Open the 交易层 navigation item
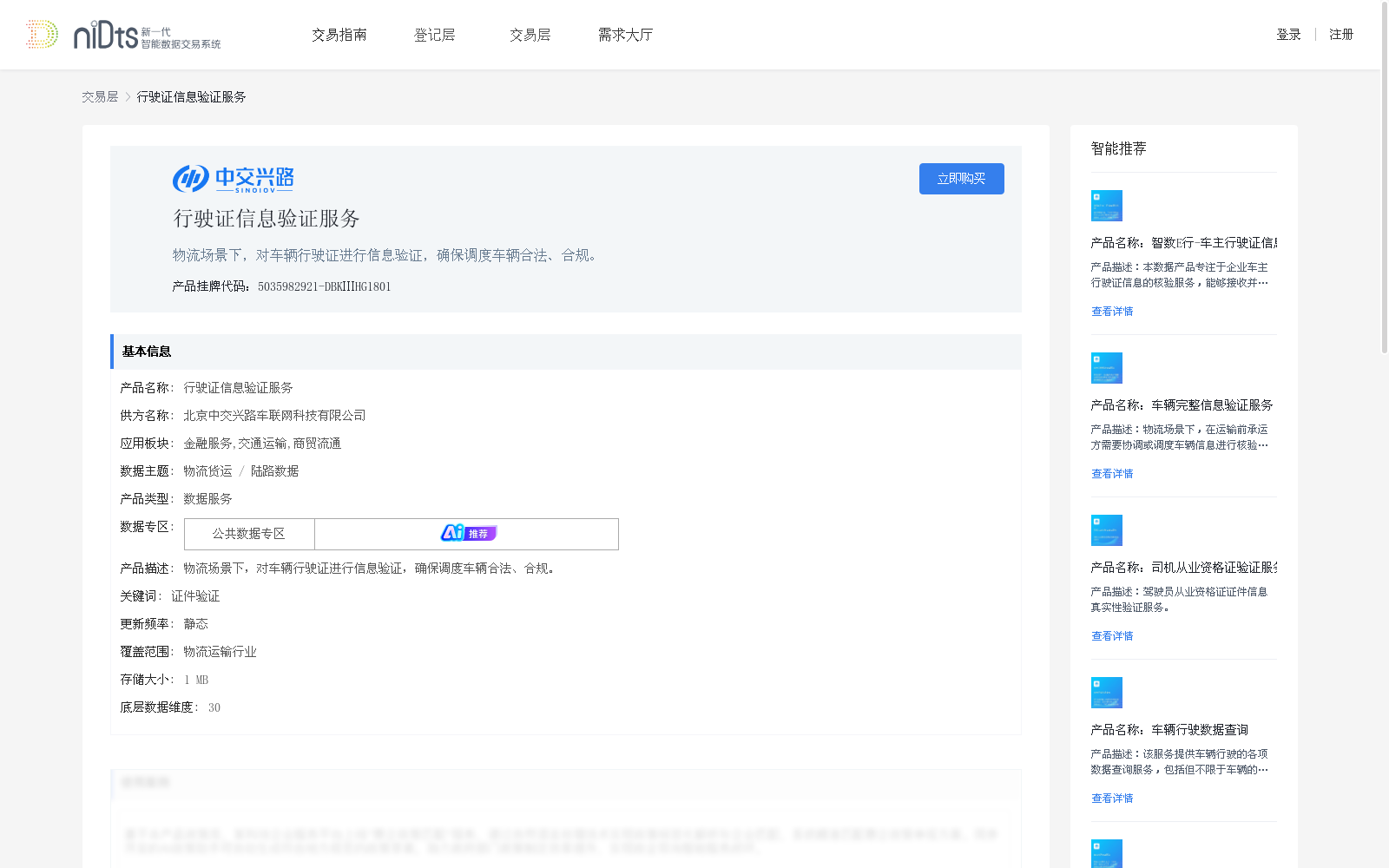This screenshot has height=868, width=1389. coord(530,35)
